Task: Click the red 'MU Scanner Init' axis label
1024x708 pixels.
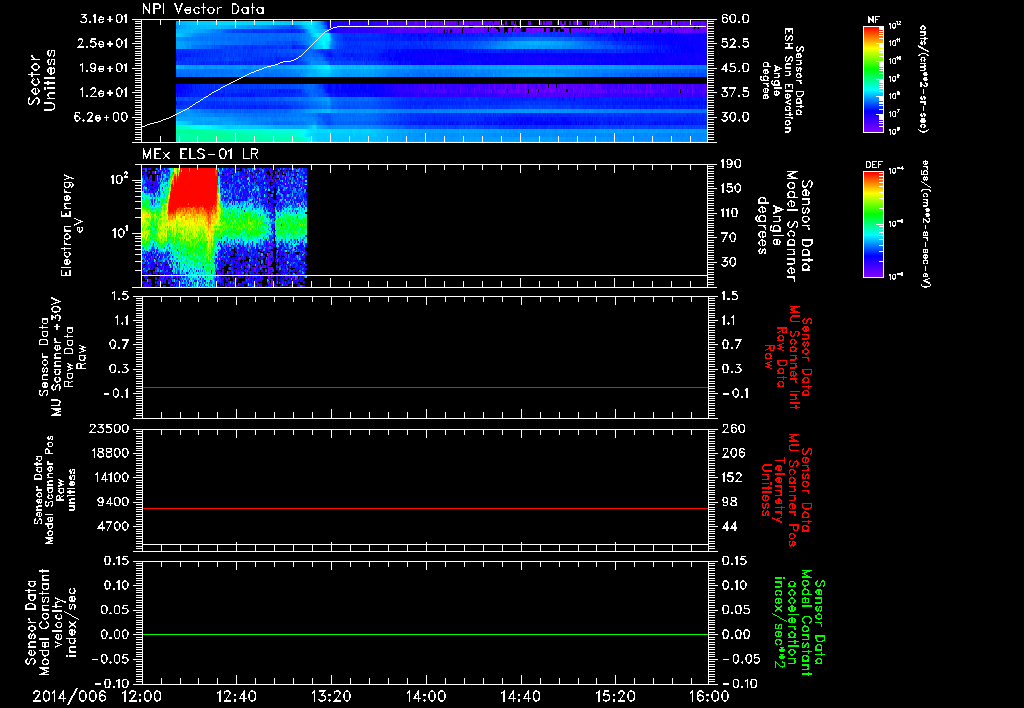Action: pyautogui.click(x=788, y=357)
